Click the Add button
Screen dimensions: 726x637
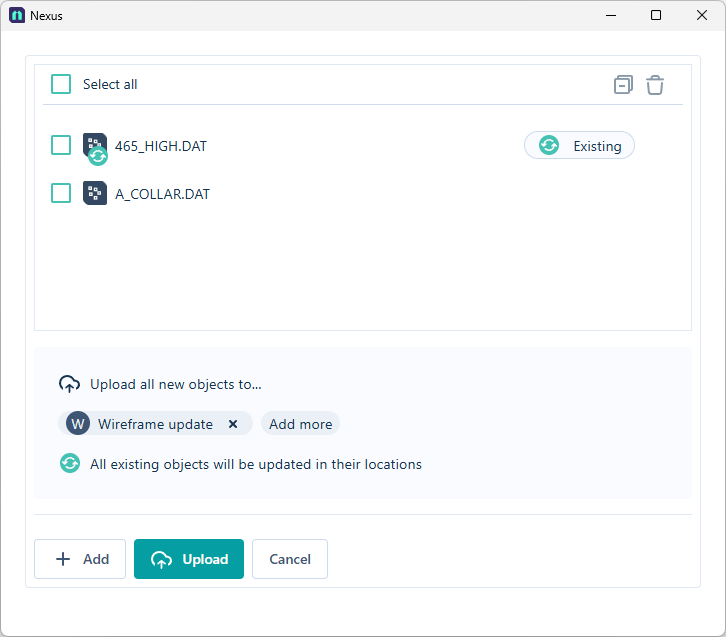[80, 559]
